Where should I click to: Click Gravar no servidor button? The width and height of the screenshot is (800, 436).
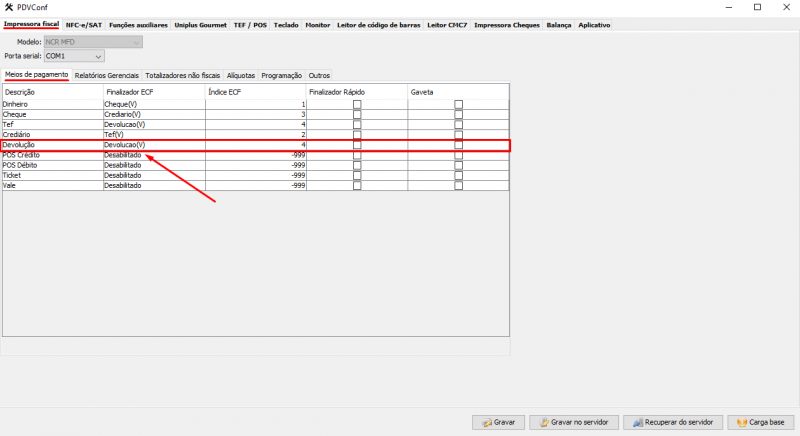click(574, 422)
